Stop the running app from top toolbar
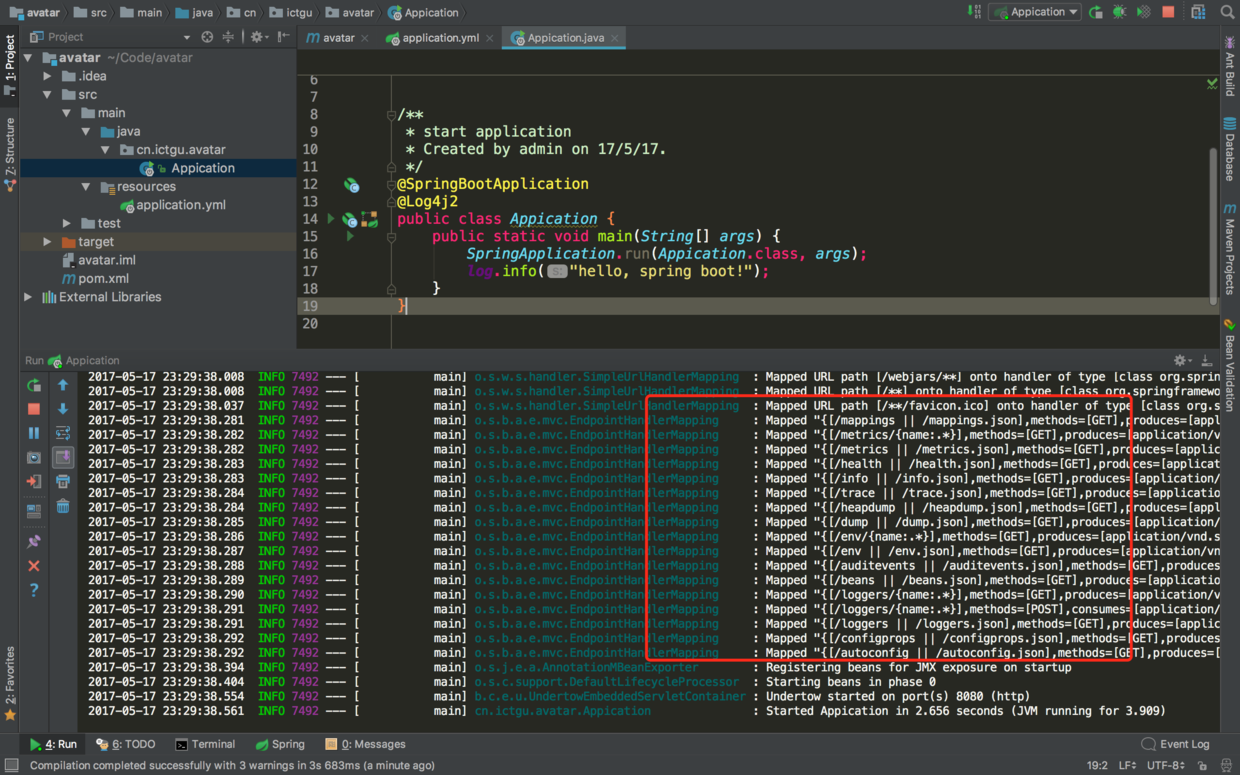This screenshot has width=1240, height=775. (1168, 12)
